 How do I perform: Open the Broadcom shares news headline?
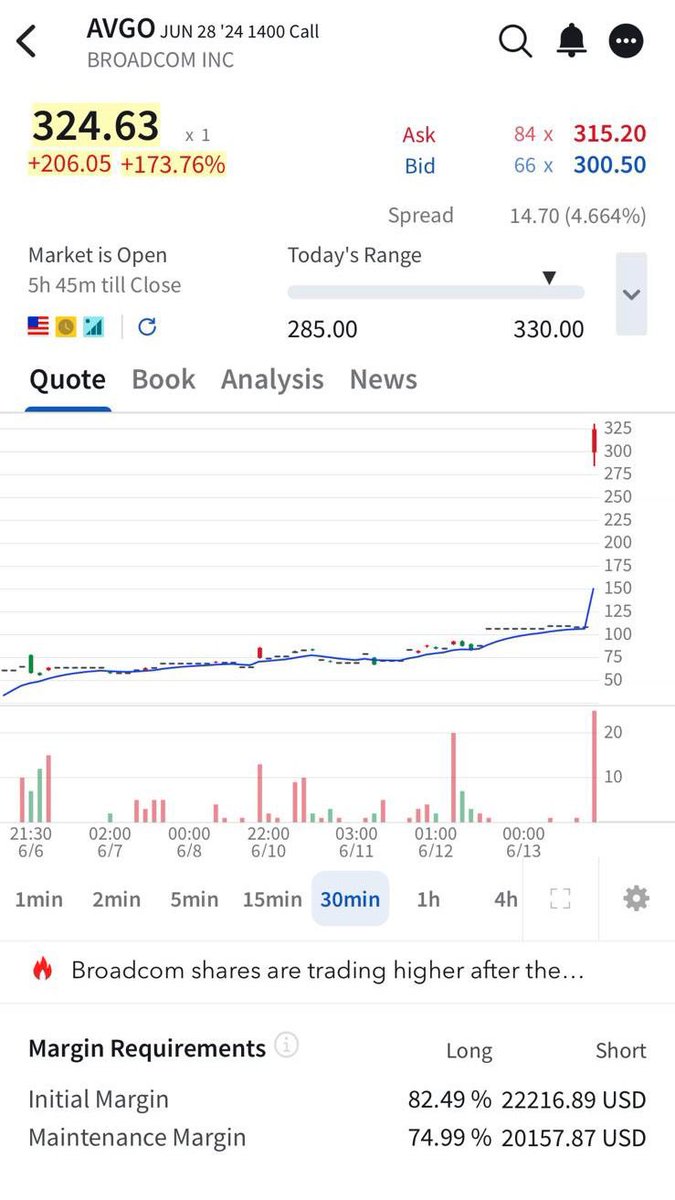coord(327,970)
